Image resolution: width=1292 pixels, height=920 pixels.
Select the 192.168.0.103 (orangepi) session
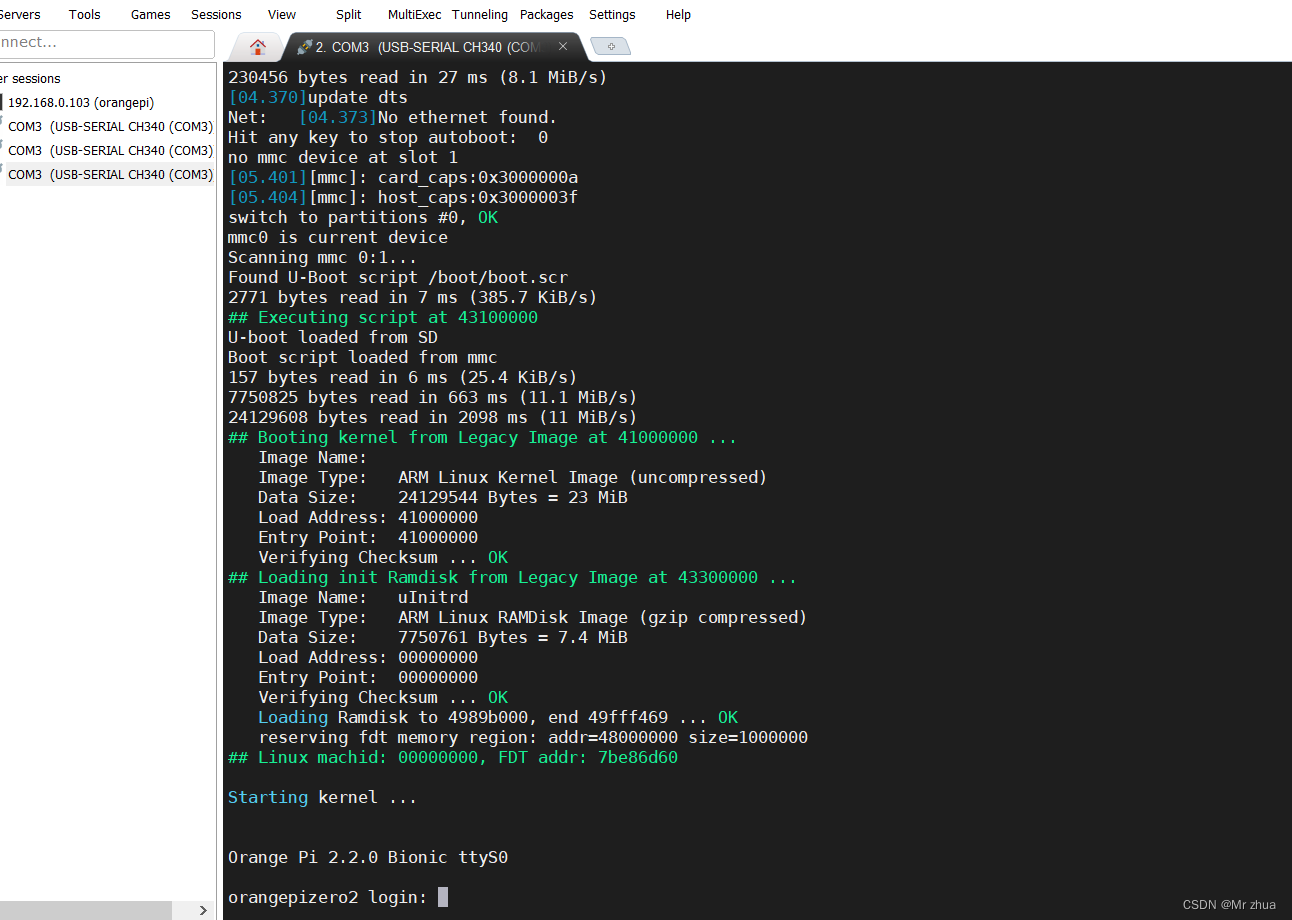point(81,103)
